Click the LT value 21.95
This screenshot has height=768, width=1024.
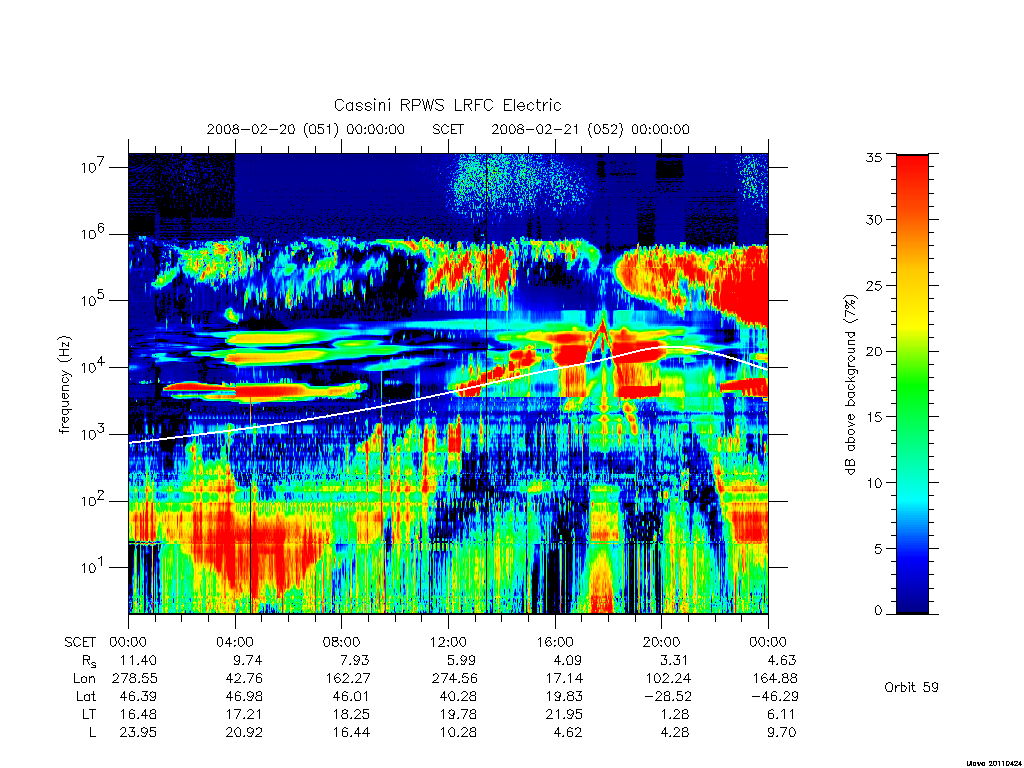coord(564,714)
